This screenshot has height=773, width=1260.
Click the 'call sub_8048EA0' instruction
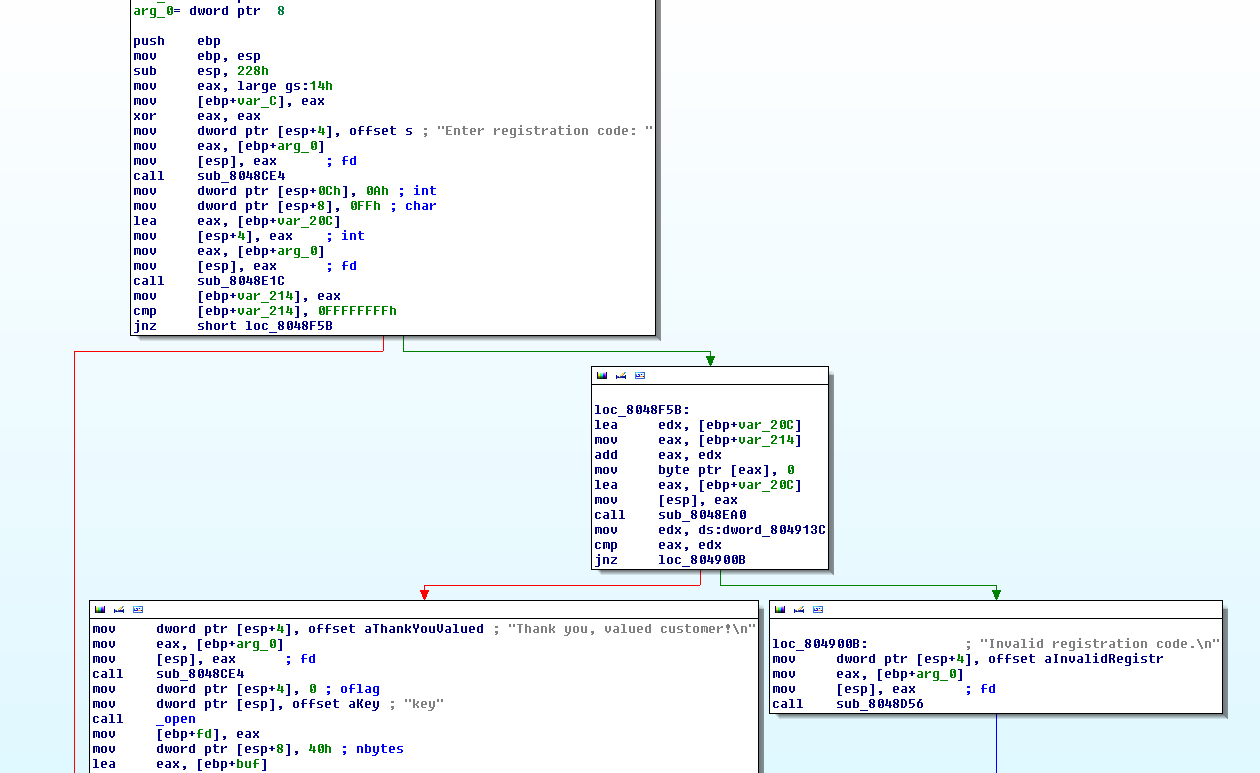click(670, 515)
